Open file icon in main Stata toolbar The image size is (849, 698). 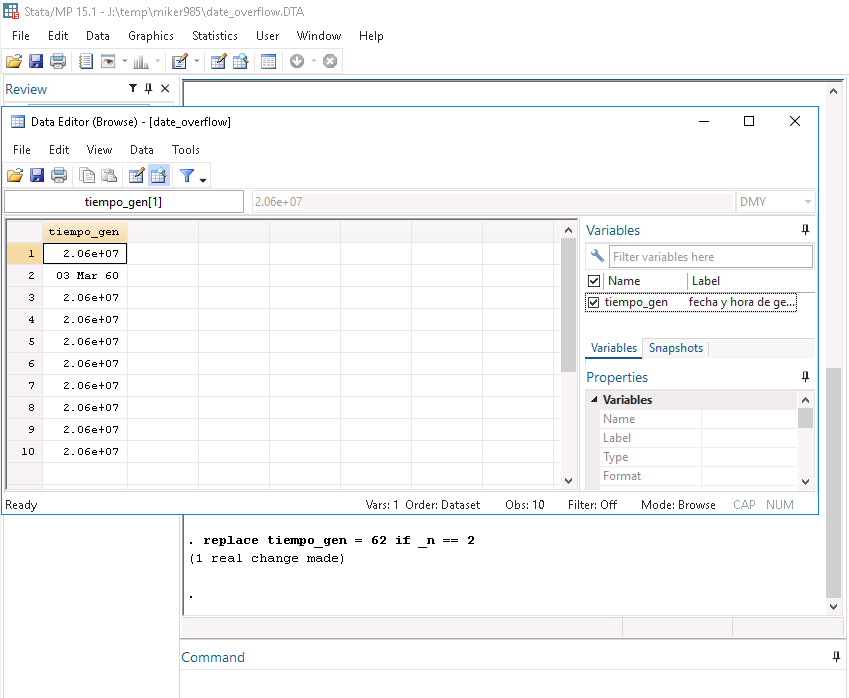pyautogui.click(x=14, y=61)
